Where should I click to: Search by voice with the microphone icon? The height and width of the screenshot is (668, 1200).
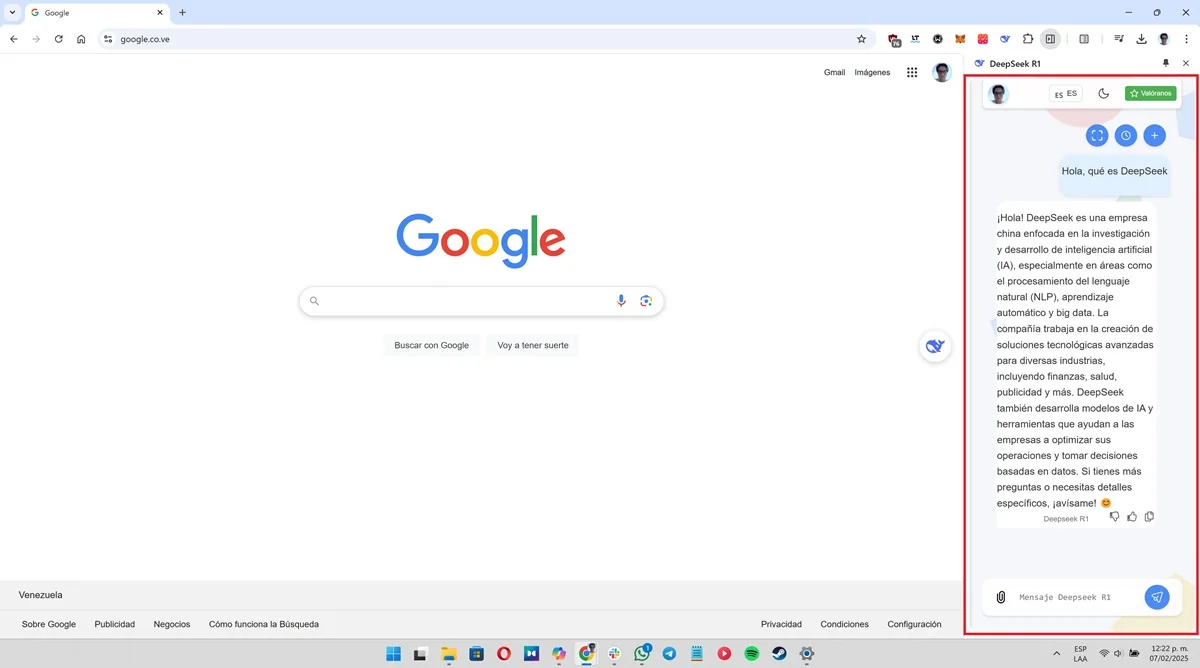coord(621,301)
